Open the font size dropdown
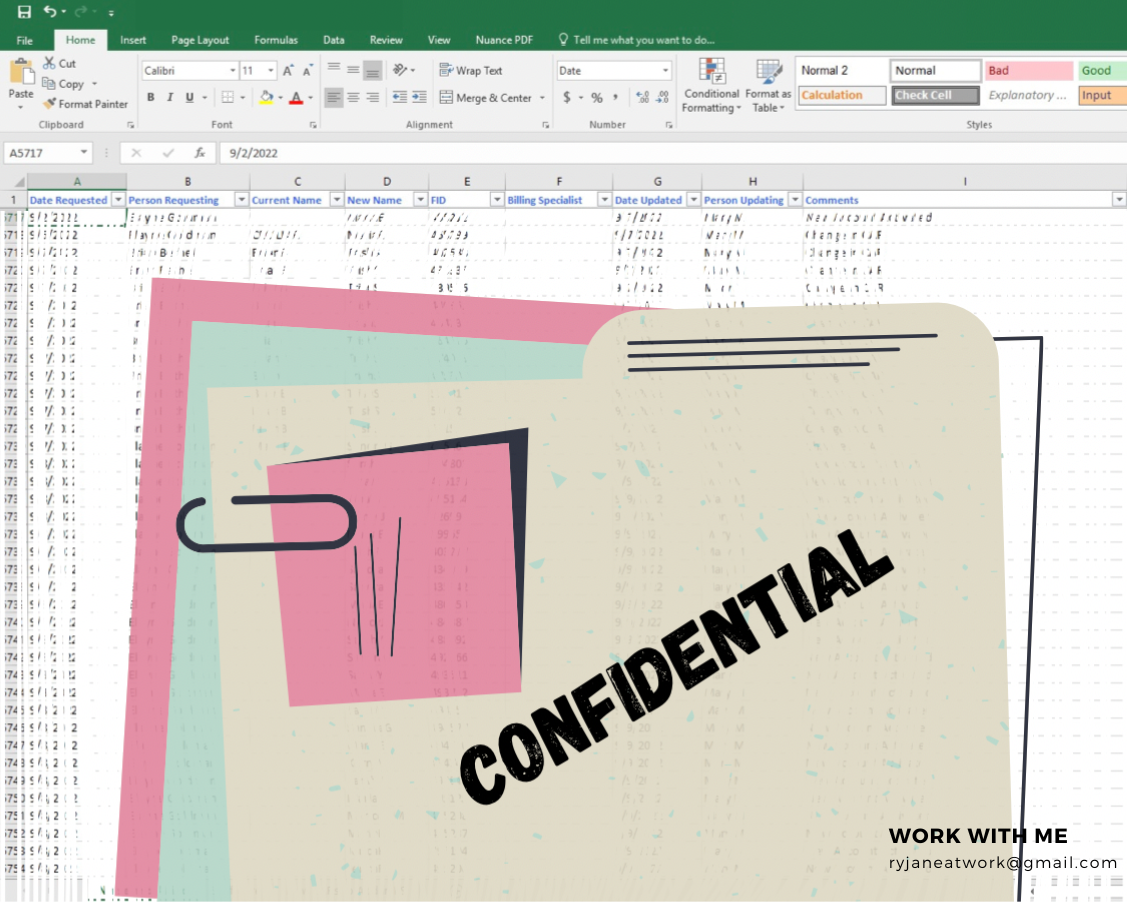This screenshot has width=1127, height=902. [x=271, y=70]
